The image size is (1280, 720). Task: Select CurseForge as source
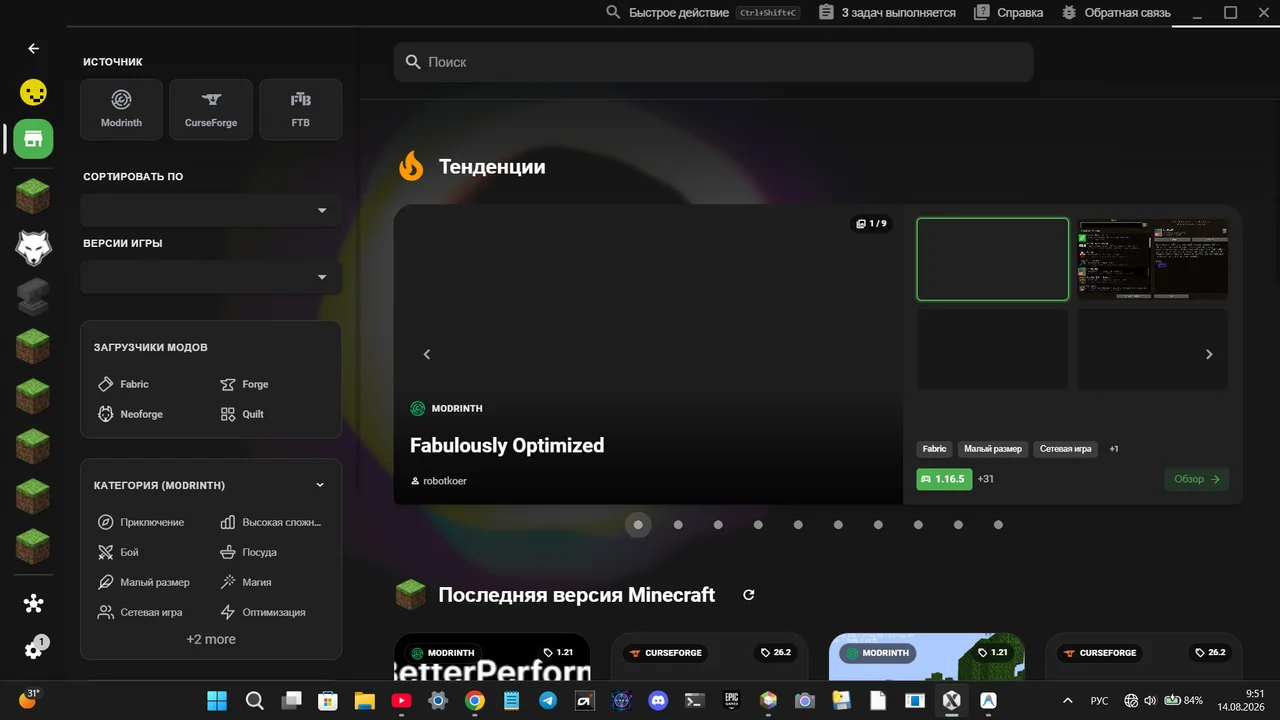[211, 110]
